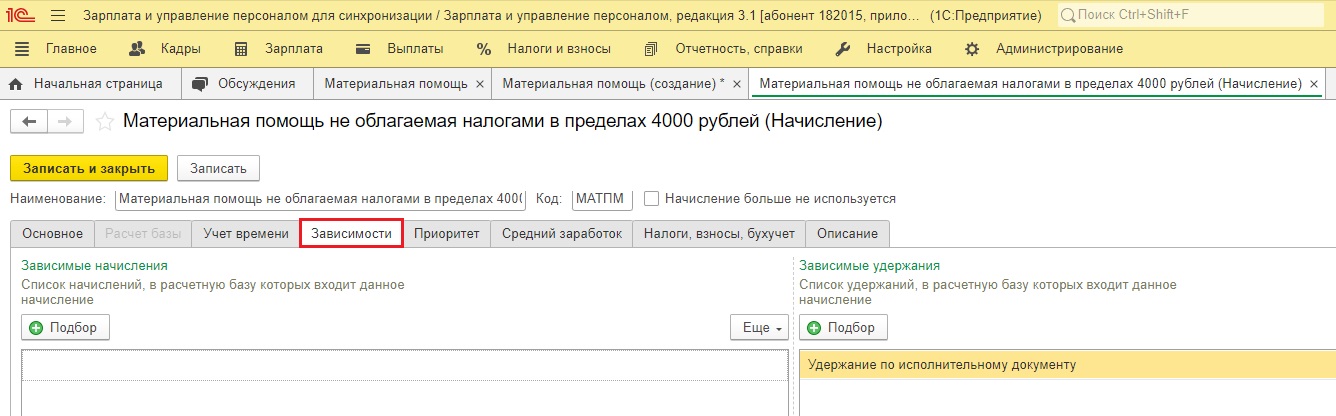Go back with the left arrow button
The width and height of the screenshot is (1336, 416).
pos(29,121)
